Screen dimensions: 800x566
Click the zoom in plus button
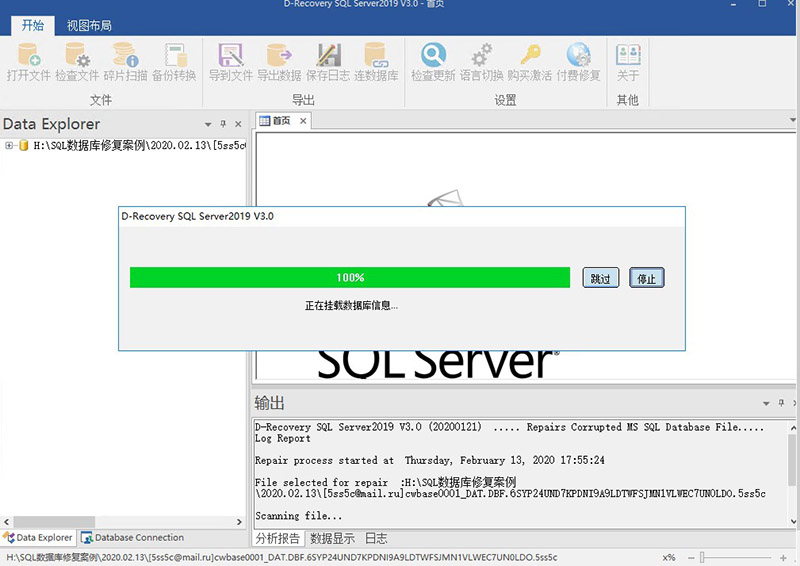(x=783, y=558)
